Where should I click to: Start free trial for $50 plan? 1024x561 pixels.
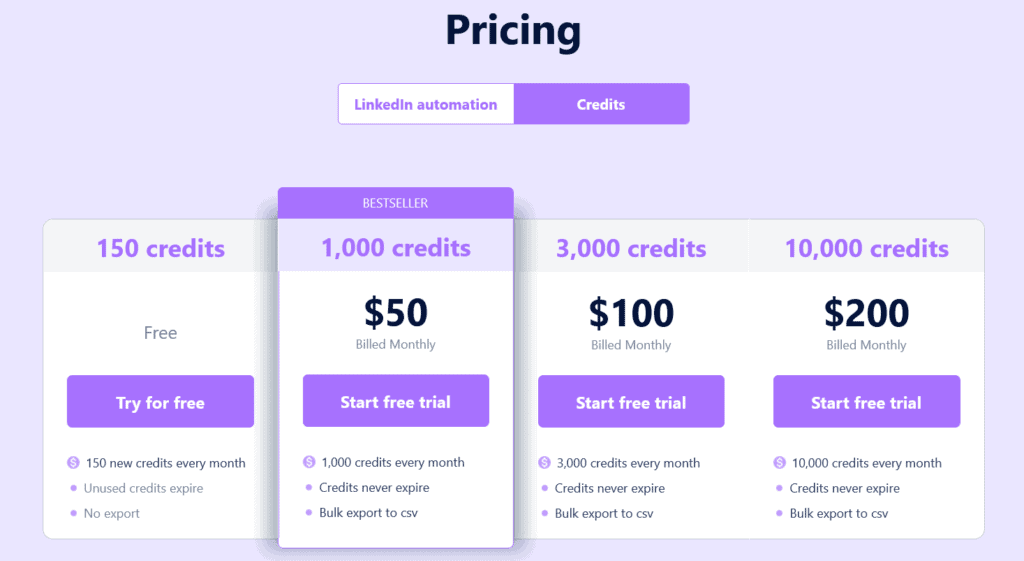[x=395, y=401]
